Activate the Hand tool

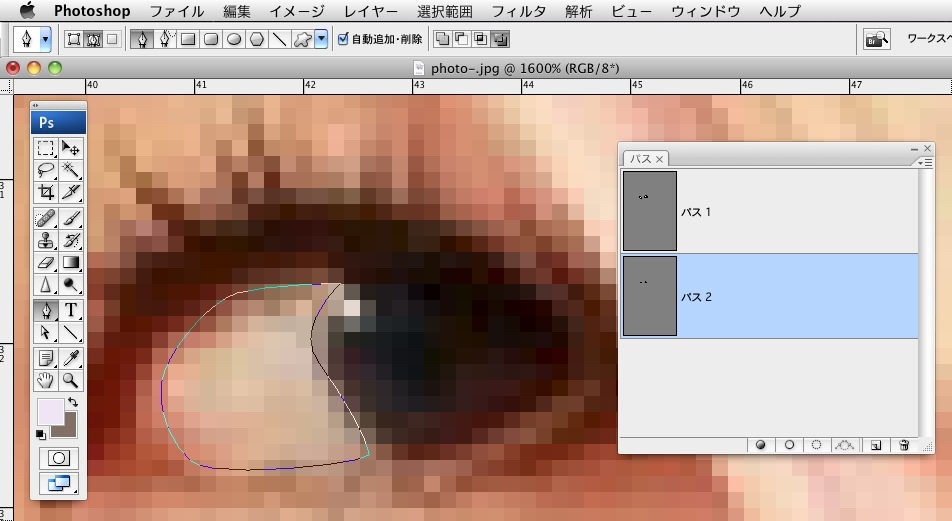tap(46, 380)
